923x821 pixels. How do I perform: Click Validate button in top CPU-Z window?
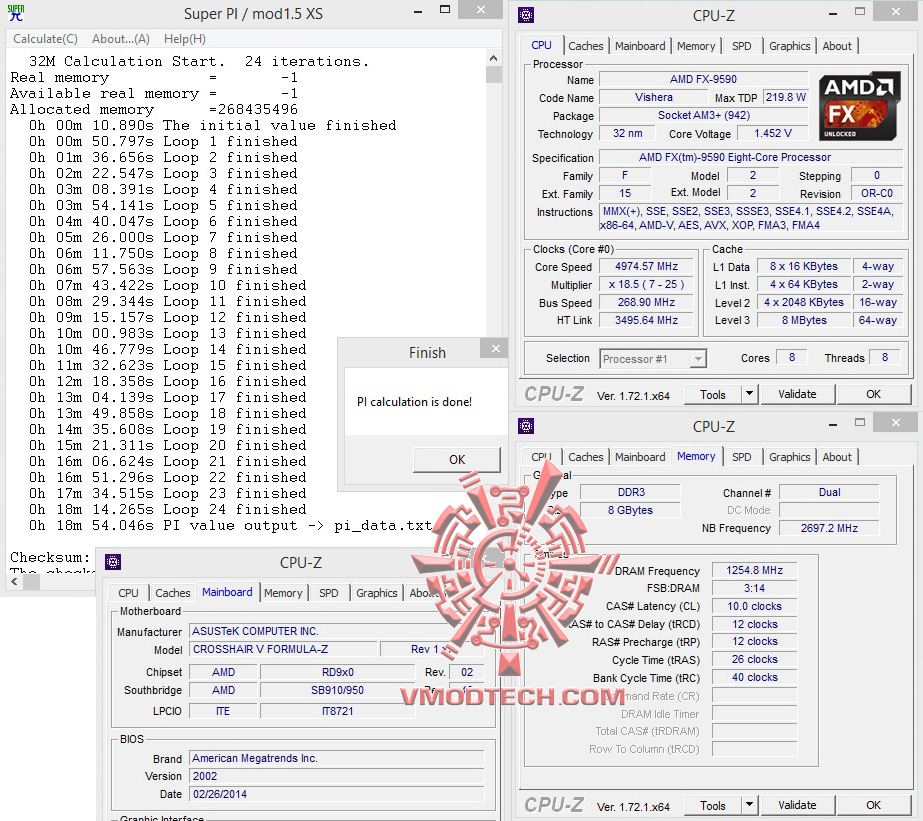click(x=797, y=394)
